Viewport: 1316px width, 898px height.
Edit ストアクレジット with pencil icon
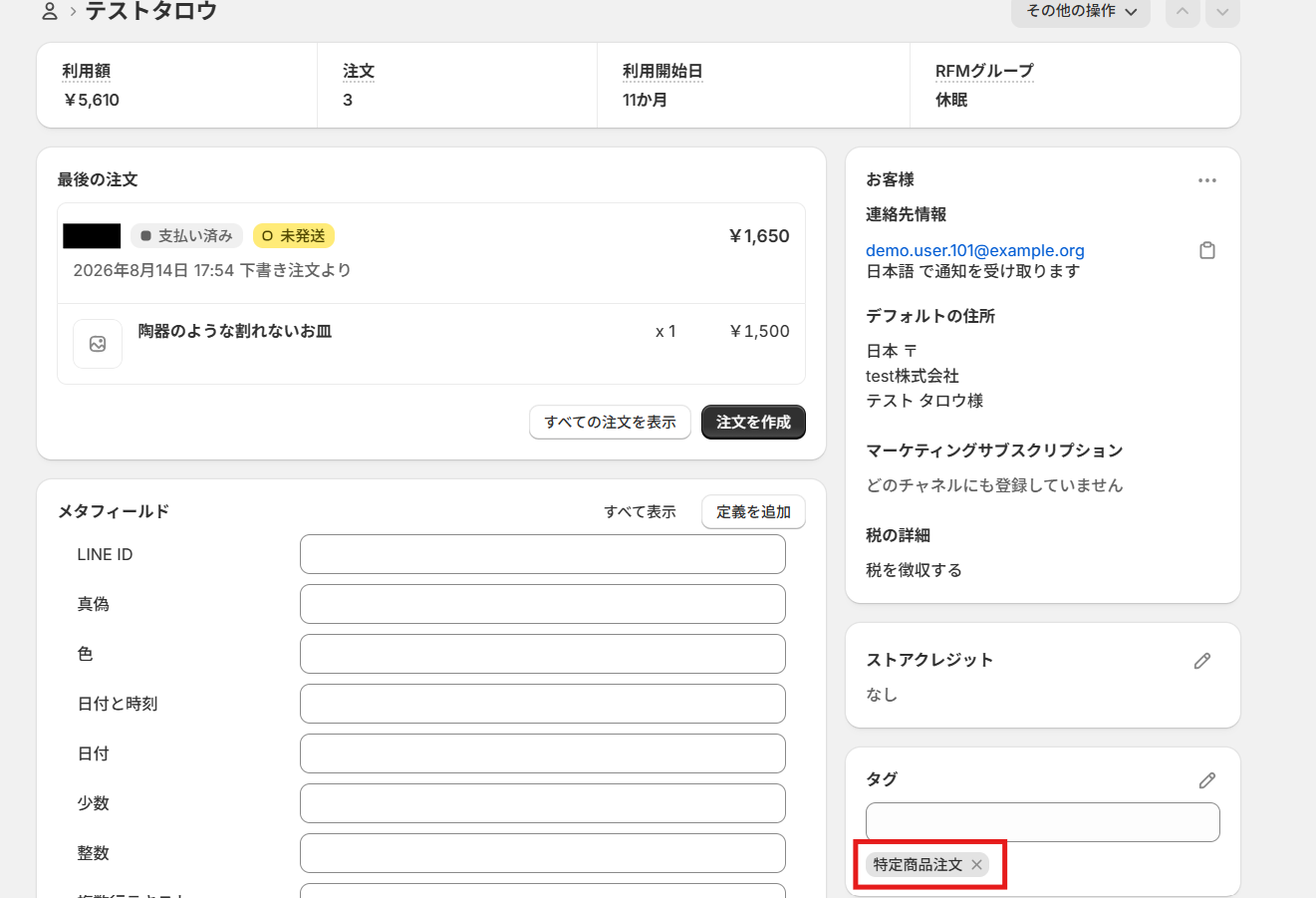[x=1202, y=661]
